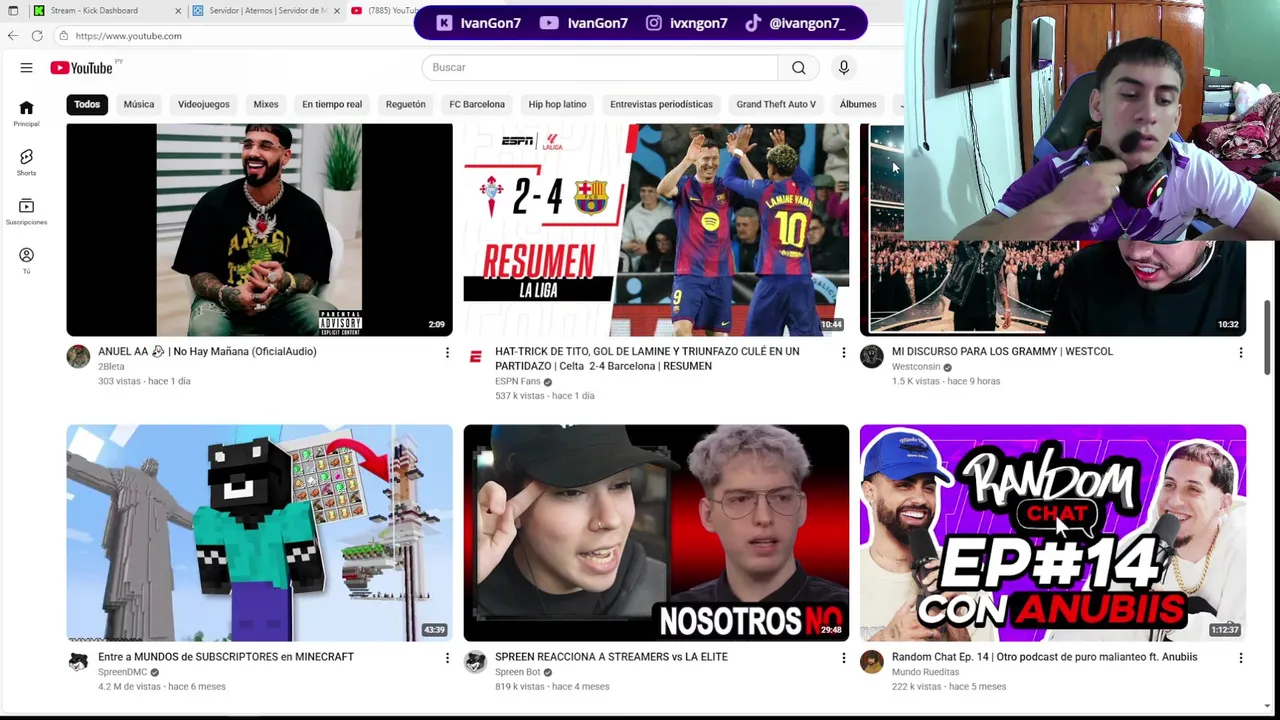This screenshot has width=1280, height=720.
Task: Close the Stream - Kick Dashboard tab
Action: click(x=178, y=11)
